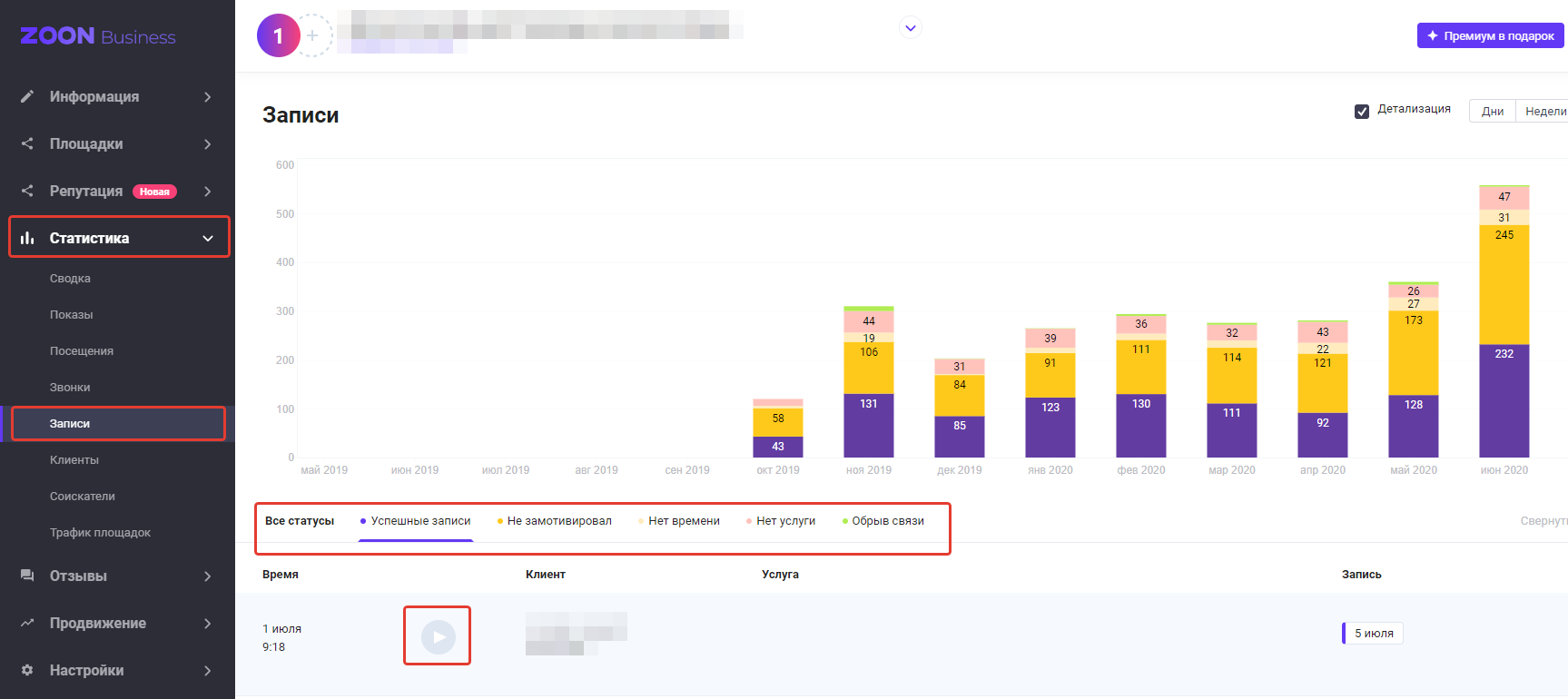Click the blurred client name in the row
The image size is (1568, 699).
point(576,633)
